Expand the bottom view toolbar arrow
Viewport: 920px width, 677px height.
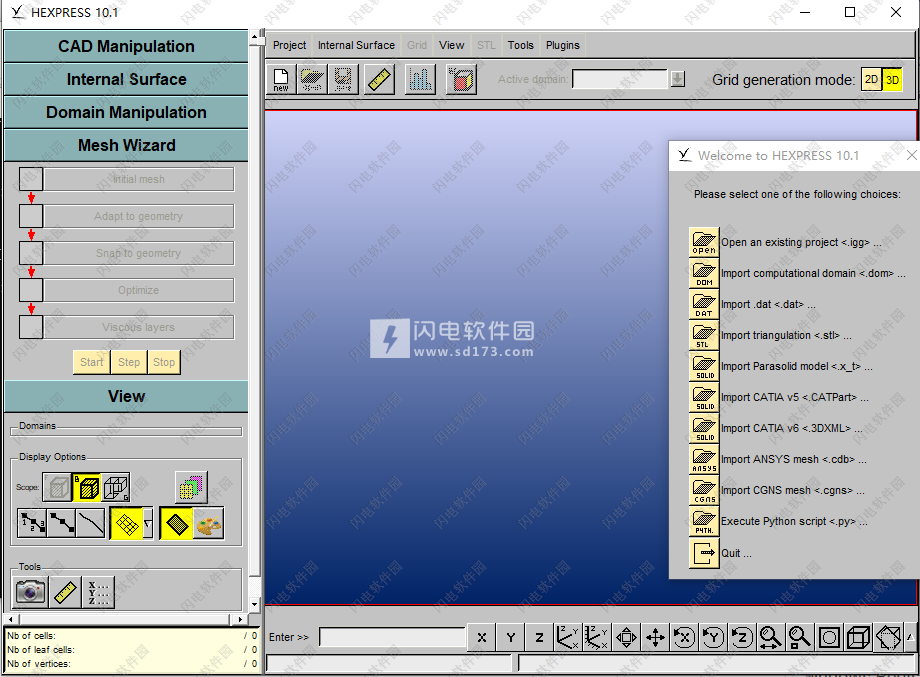[910, 637]
